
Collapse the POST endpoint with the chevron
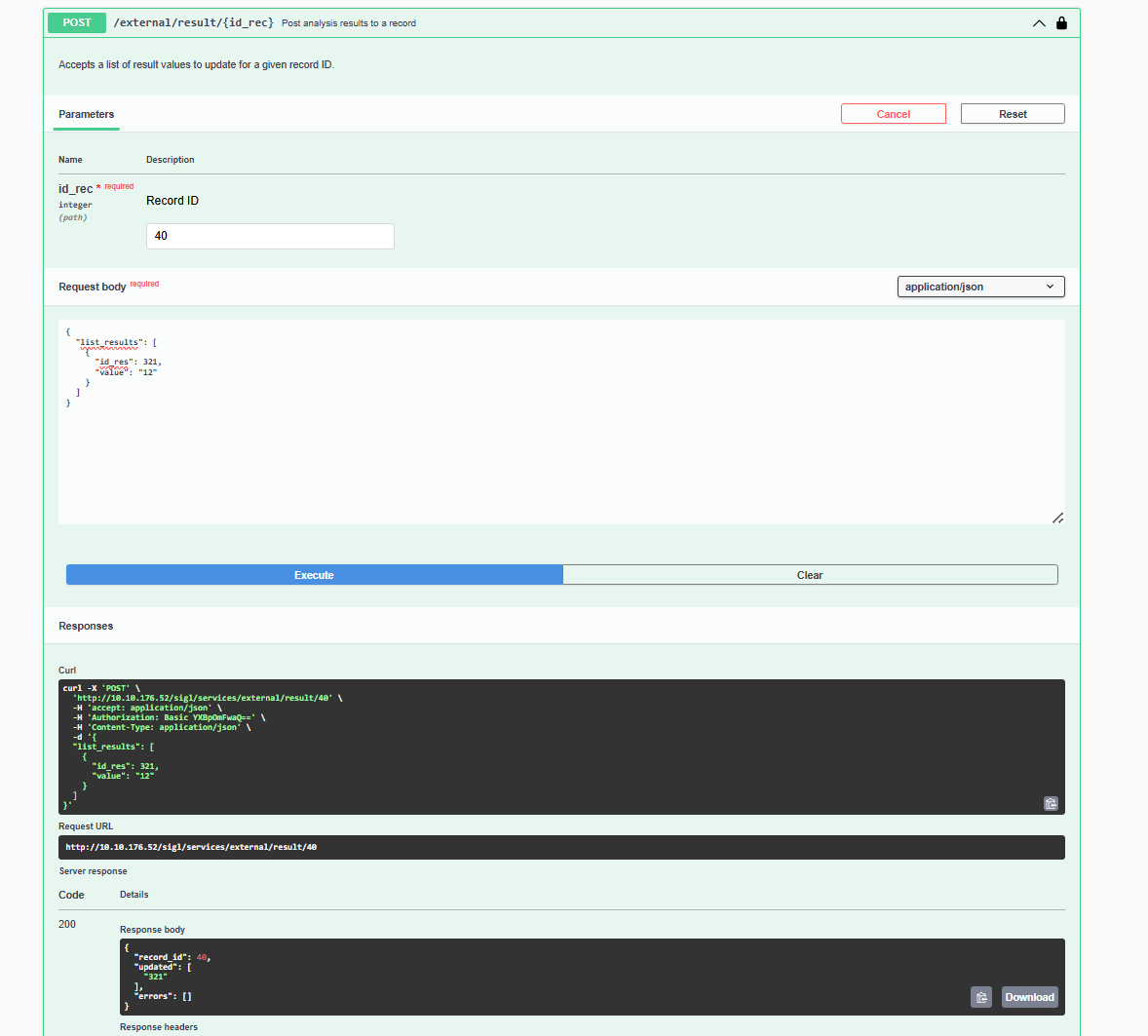point(1039,23)
